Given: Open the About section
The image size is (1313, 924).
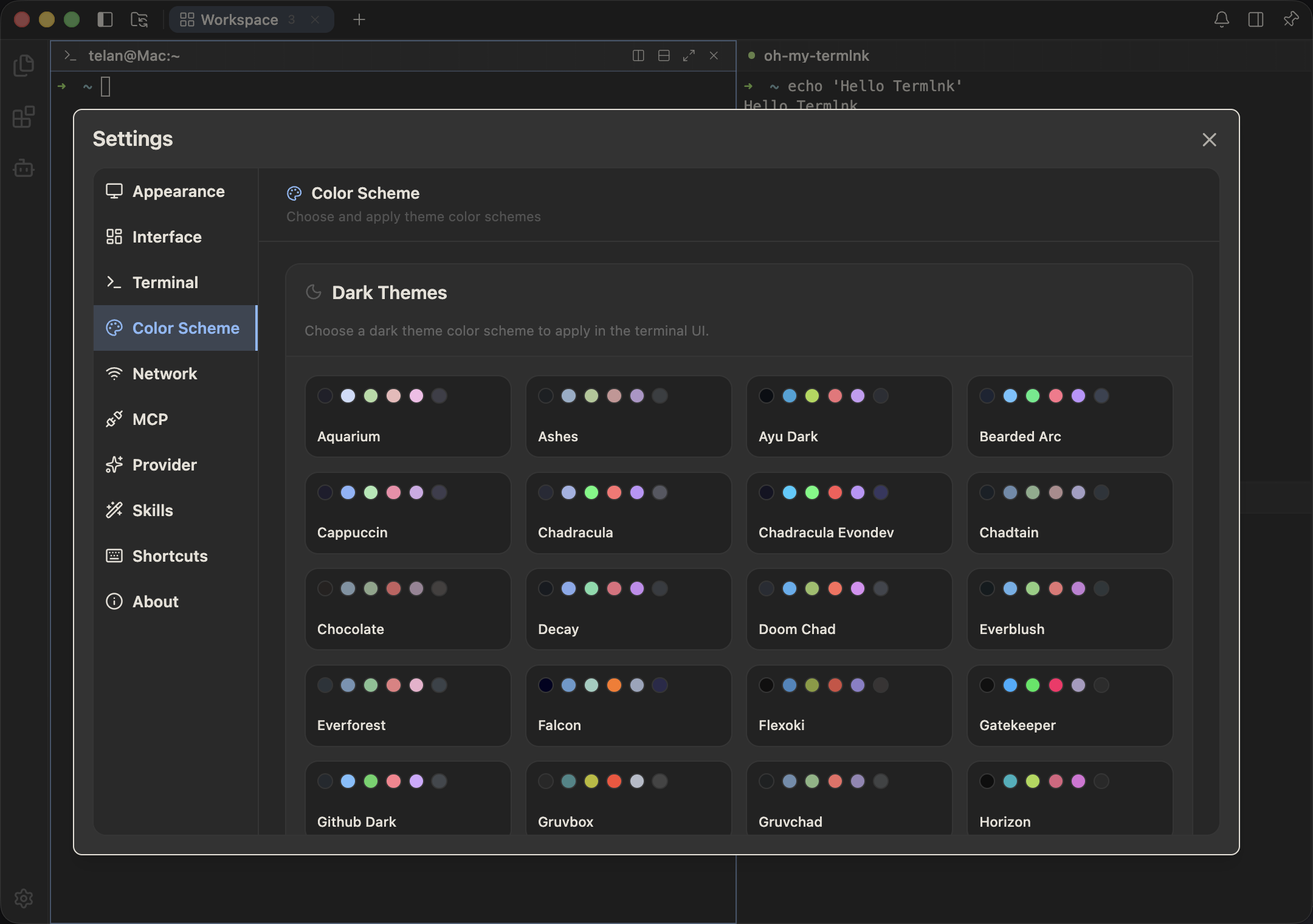Looking at the screenshot, I should point(176,602).
